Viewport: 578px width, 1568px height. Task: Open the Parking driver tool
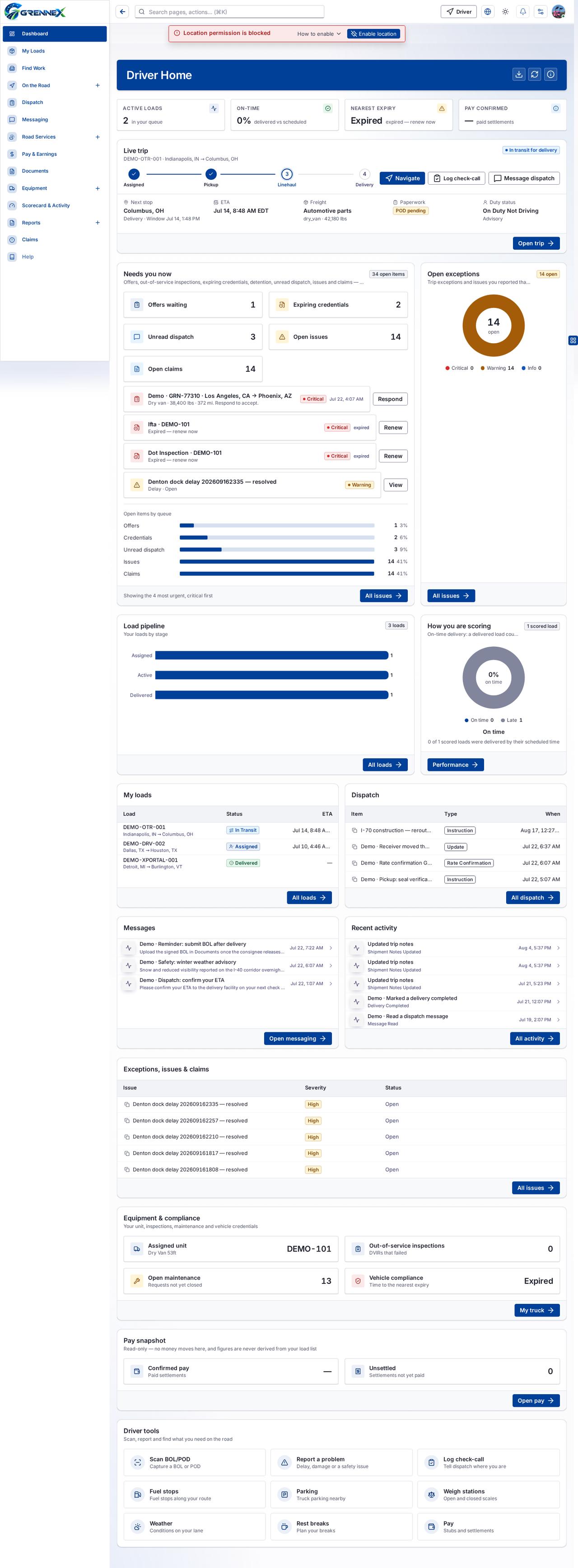(341, 1494)
